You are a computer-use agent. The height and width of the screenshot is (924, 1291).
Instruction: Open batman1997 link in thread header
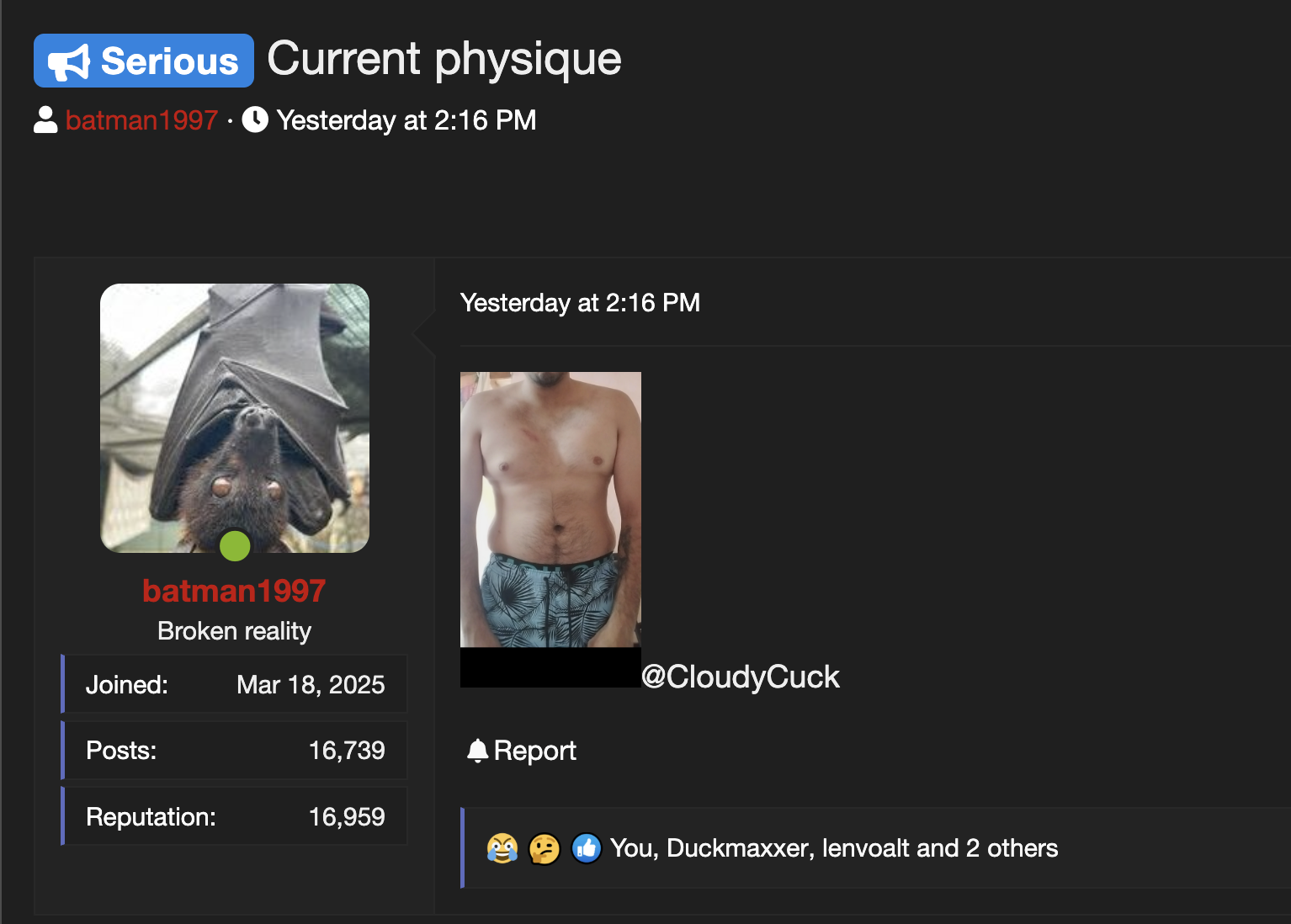(x=141, y=119)
